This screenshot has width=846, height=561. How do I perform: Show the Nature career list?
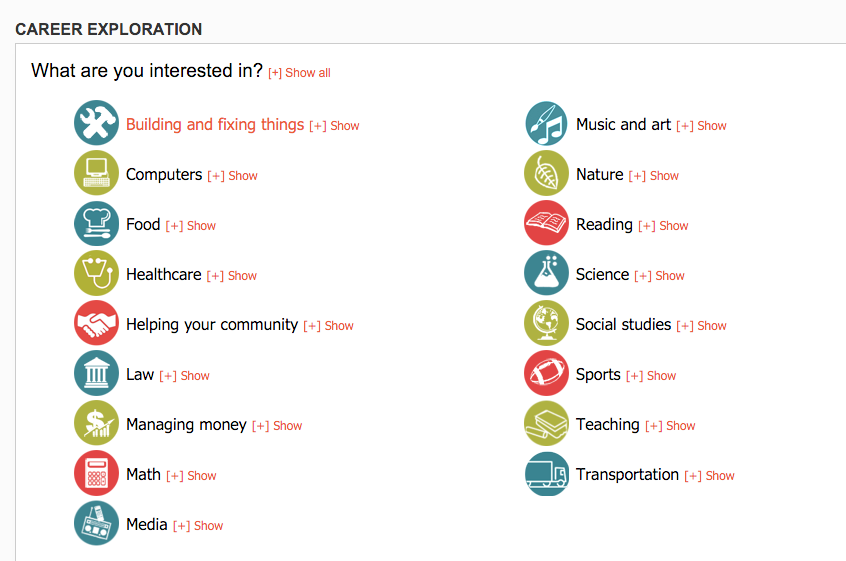coord(653,176)
